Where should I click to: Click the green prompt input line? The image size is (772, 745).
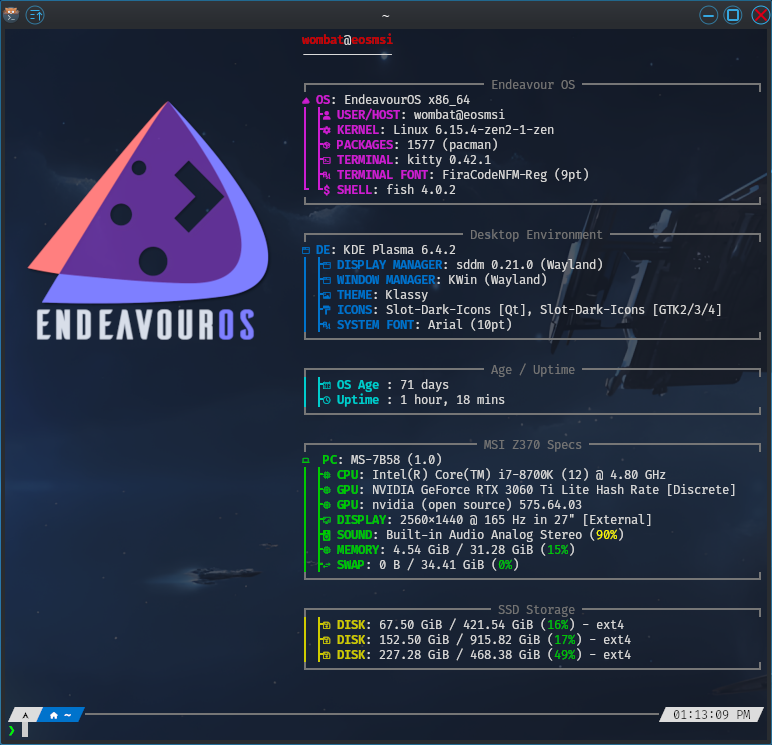(x=200, y=731)
